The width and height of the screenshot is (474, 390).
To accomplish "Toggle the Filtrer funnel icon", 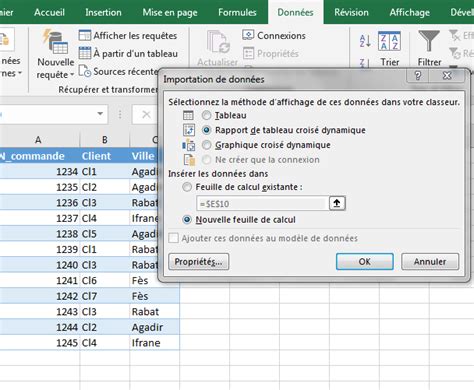I will point(429,41).
